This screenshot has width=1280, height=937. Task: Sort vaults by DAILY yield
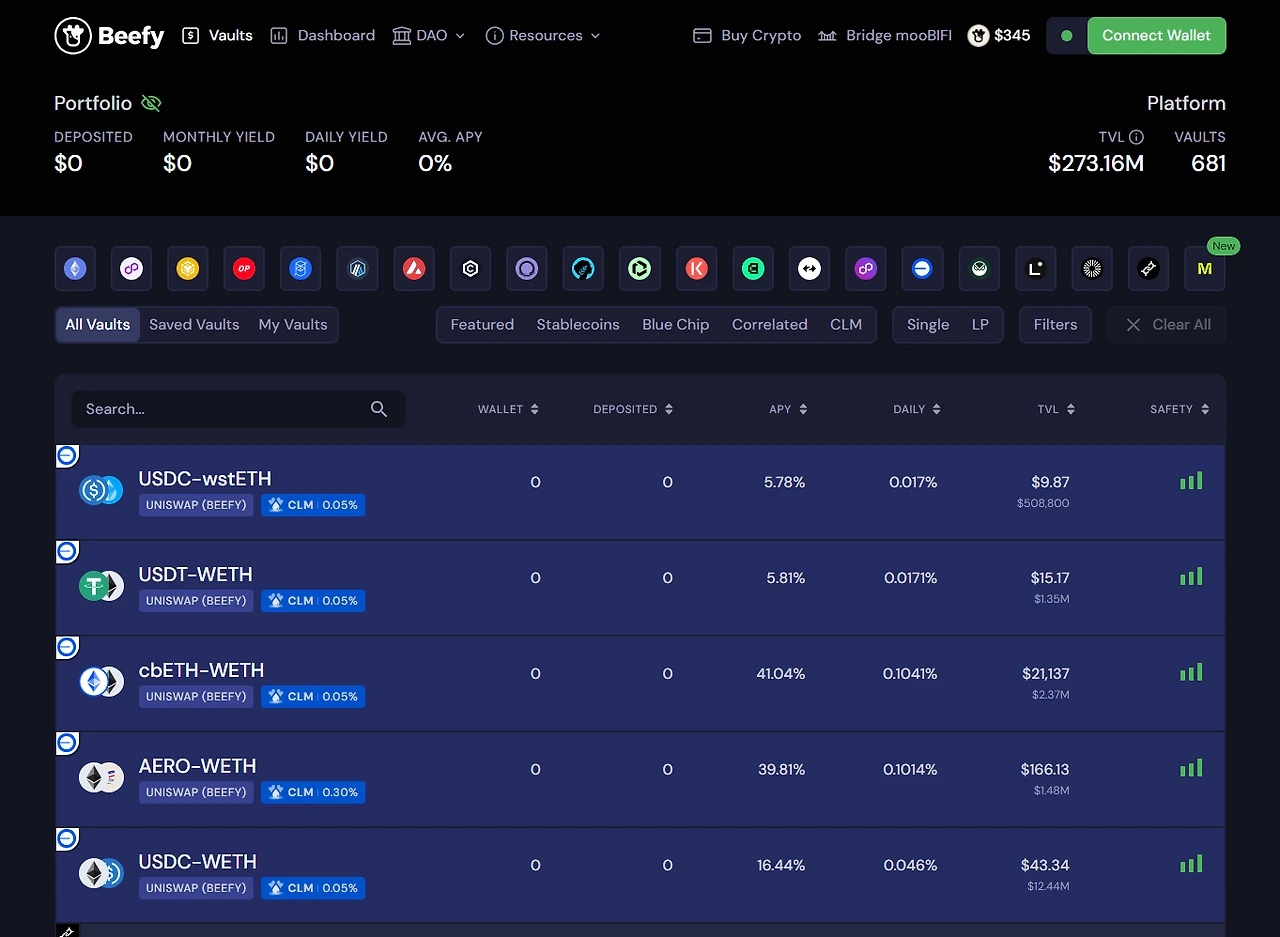click(x=917, y=409)
